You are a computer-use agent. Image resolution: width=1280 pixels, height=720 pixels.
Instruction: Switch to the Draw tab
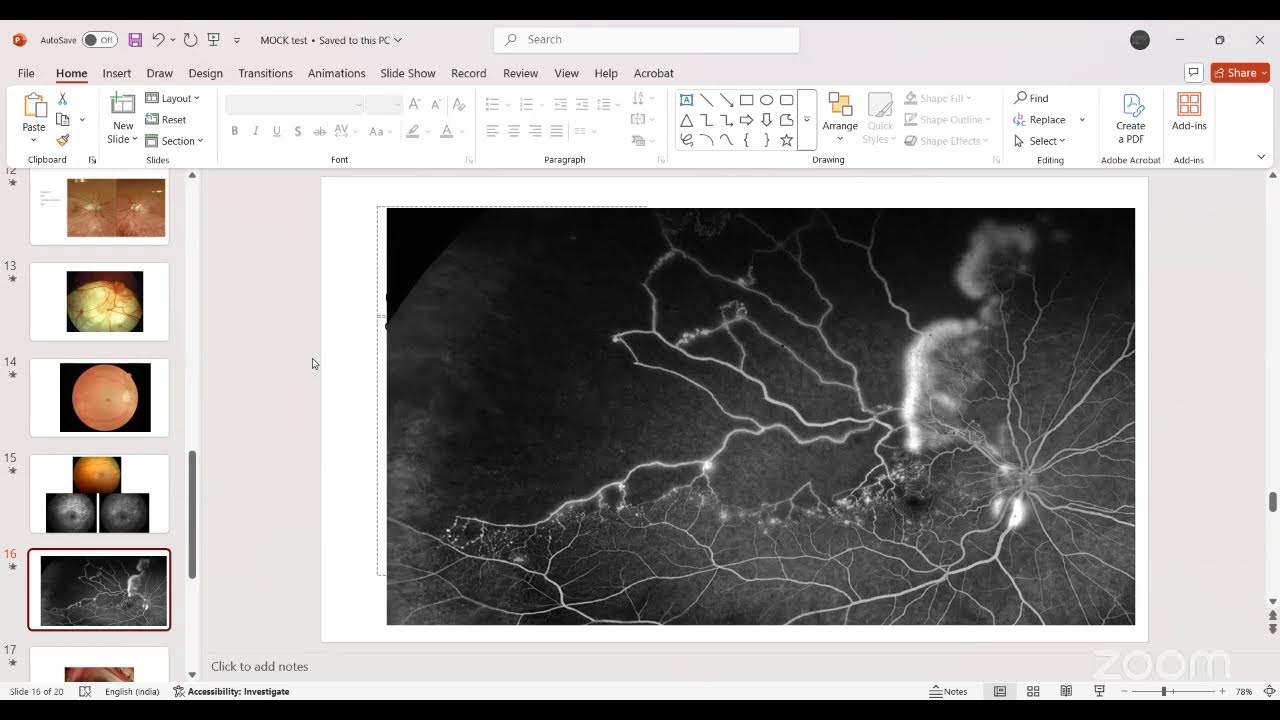click(x=159, y=73)
